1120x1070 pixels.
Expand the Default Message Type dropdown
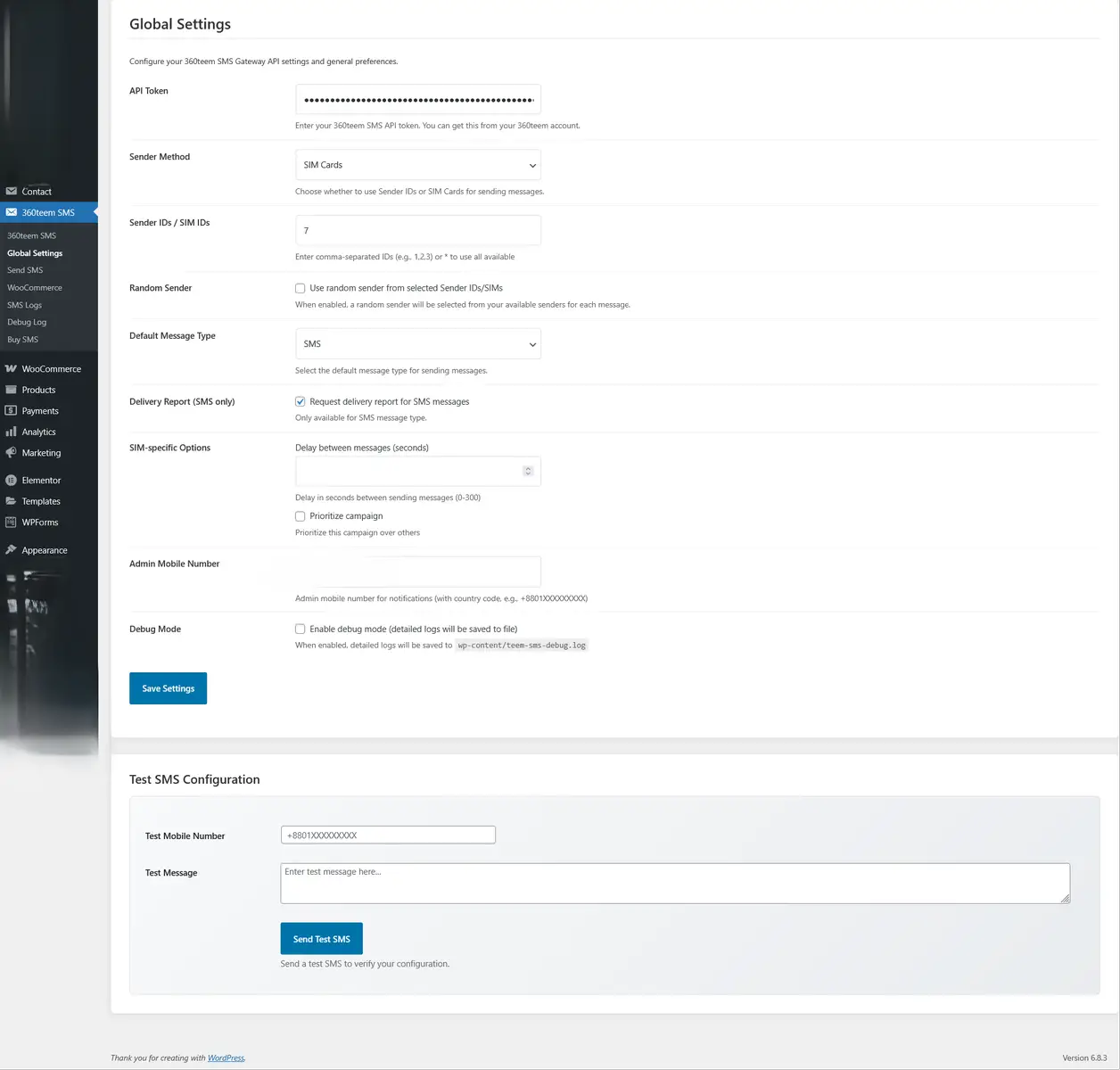tap(417, 344)
